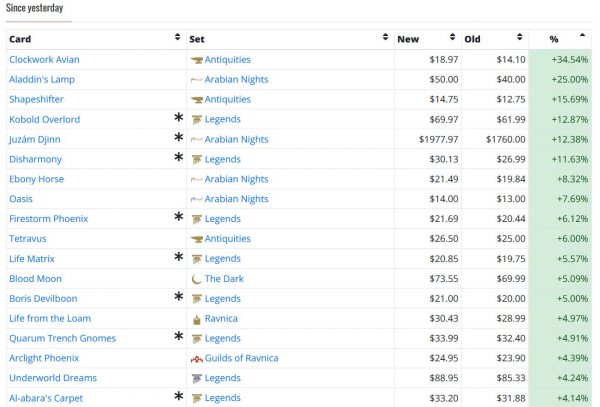The image size is (600, 407).
Task: Click Arabian Nights set icon in Juzám Djinn row
Action: coord(196,139)
